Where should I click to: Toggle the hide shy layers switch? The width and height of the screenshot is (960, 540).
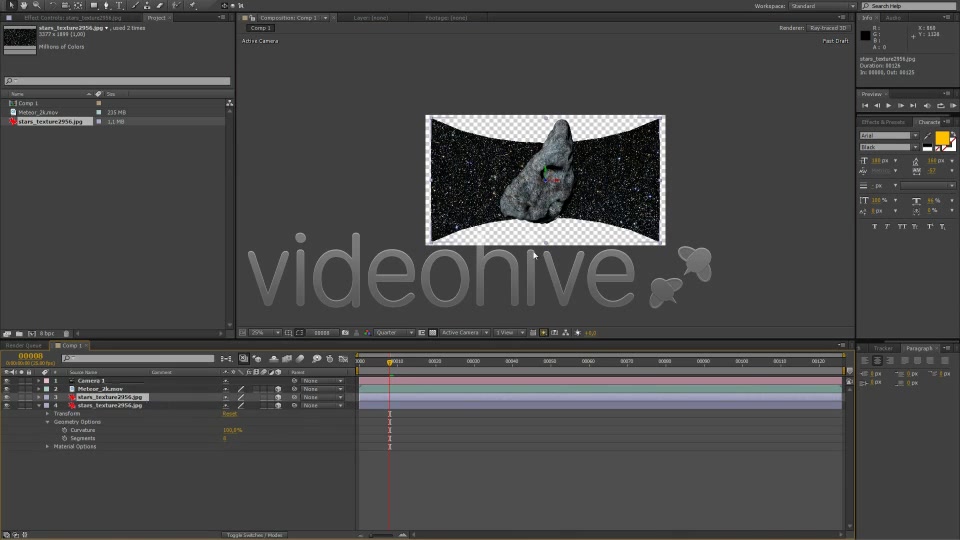click(274, 359)
